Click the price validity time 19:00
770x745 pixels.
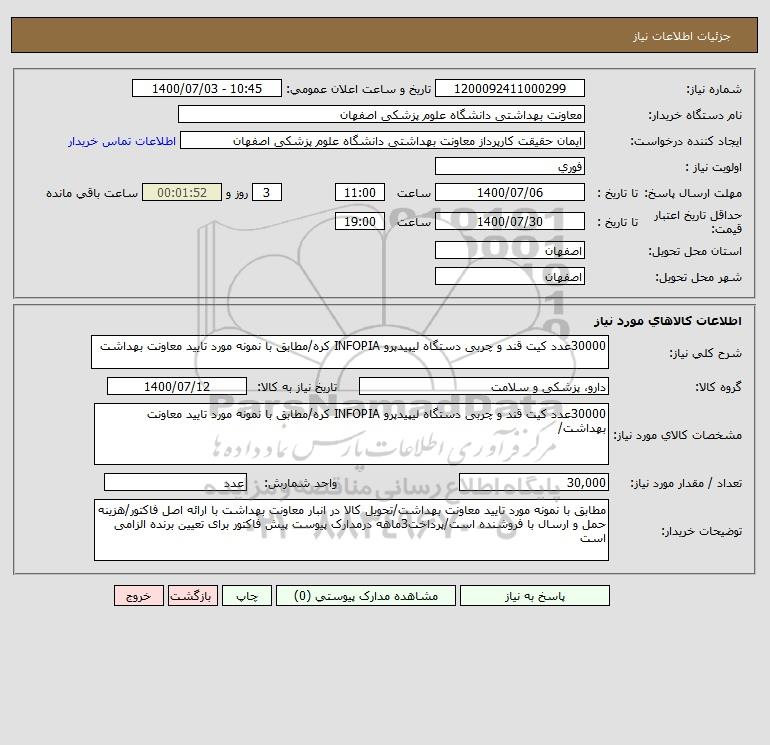coord(359,221)
